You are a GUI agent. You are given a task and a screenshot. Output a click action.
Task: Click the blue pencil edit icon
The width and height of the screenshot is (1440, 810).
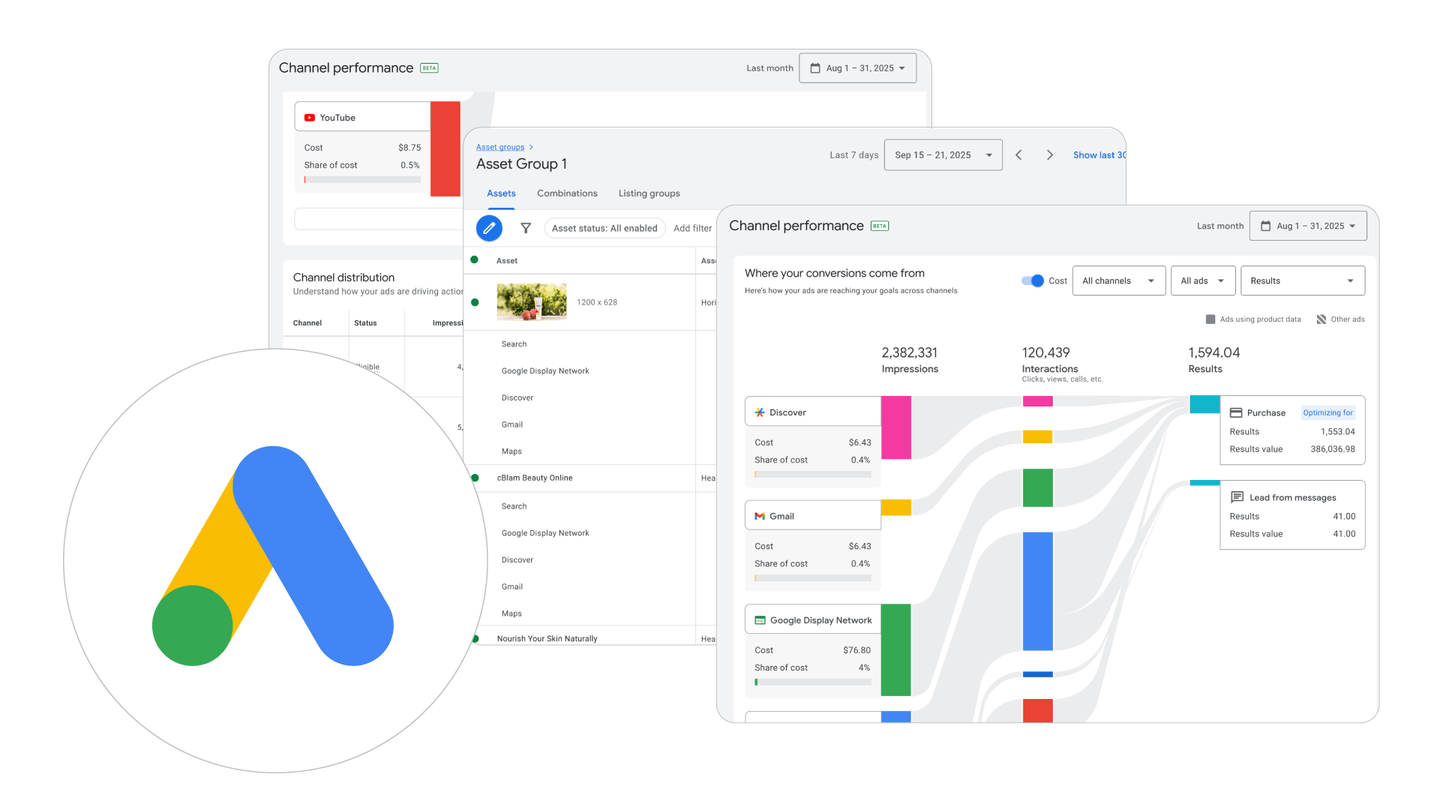coord(489,228)
